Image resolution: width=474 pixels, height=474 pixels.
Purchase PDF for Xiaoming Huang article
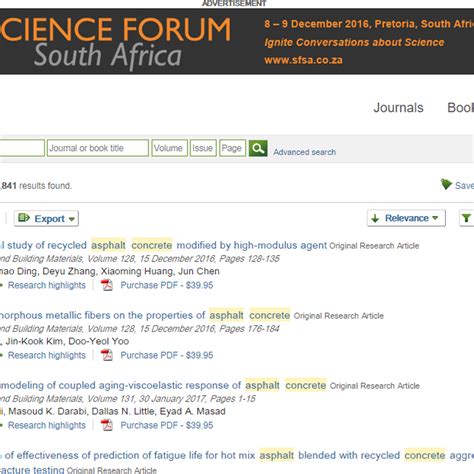[x=167, y=285]
